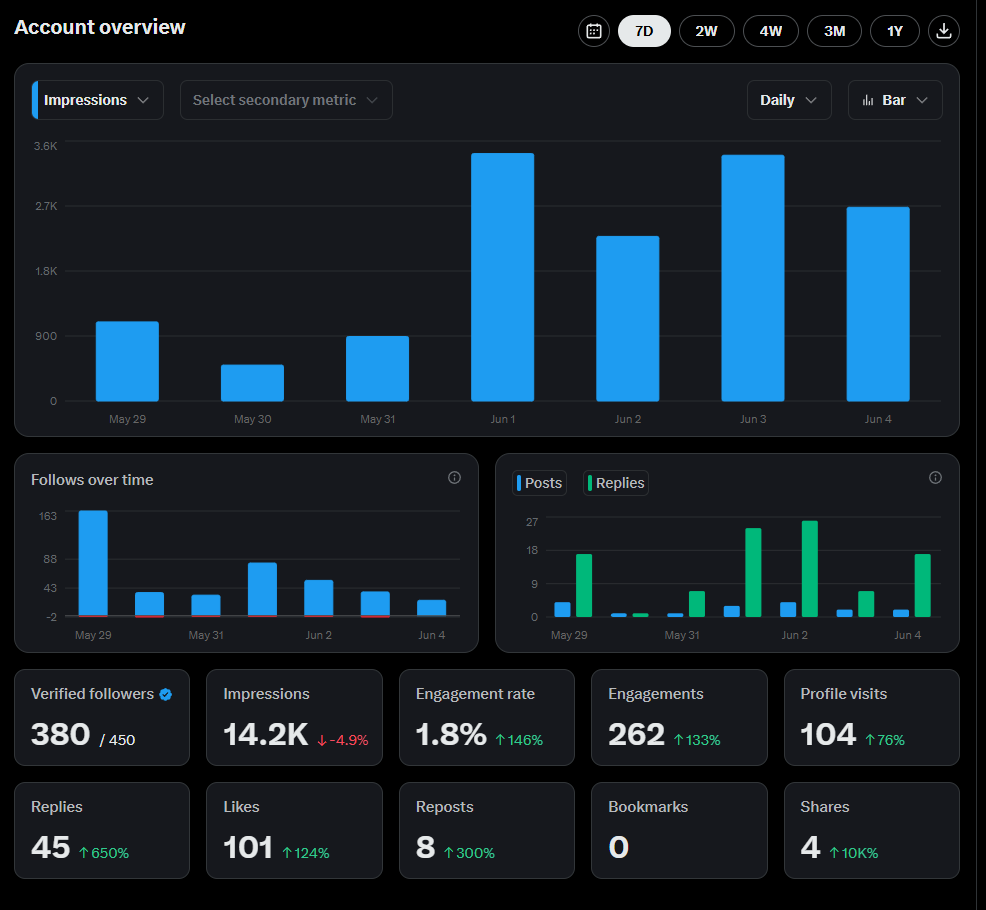Click the Jun 4 impressions bar
986x910 pixels.
point(878,304)
